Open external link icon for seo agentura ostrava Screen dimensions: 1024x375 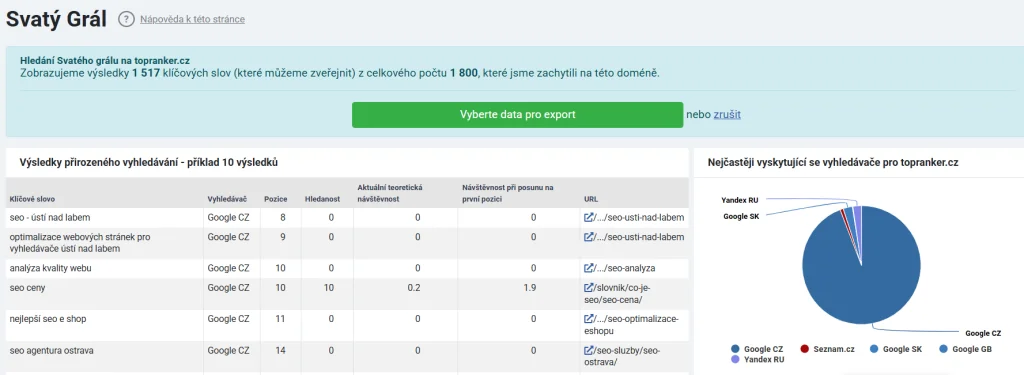(x=588, y=351)
